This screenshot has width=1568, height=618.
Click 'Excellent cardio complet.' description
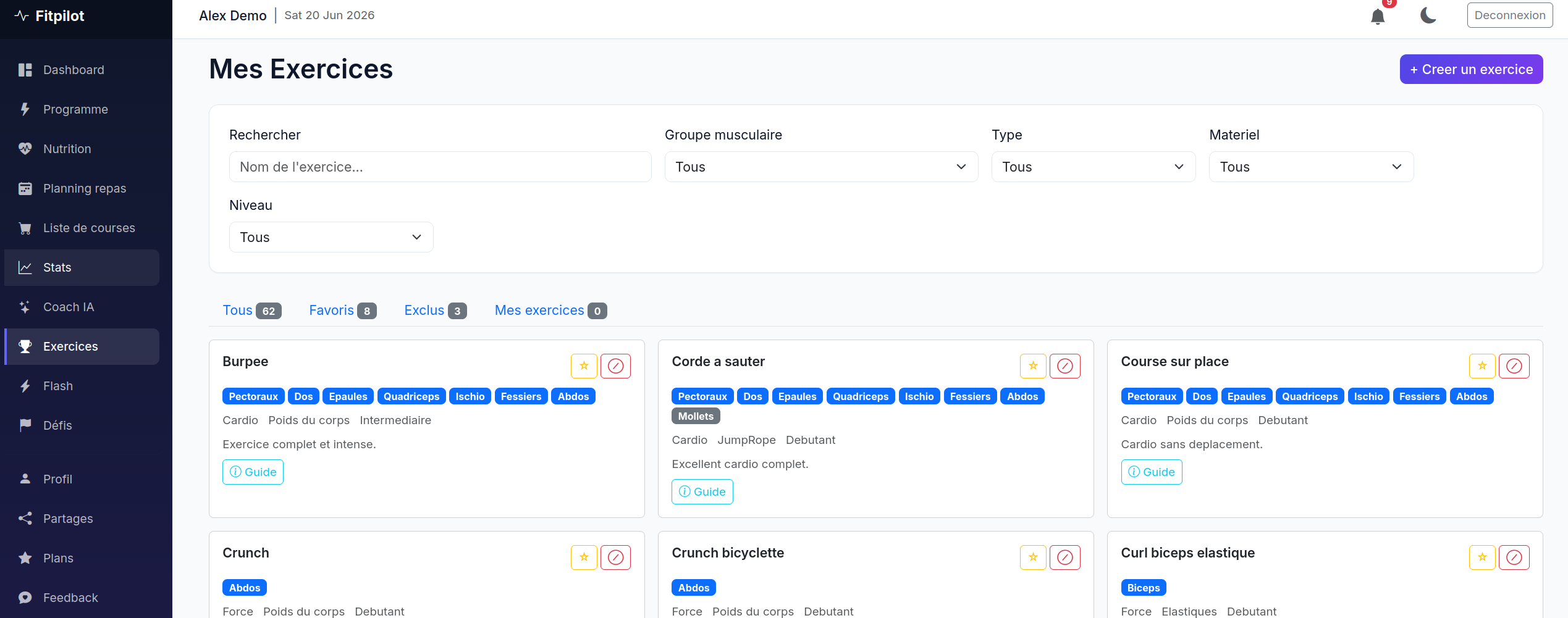740,464
